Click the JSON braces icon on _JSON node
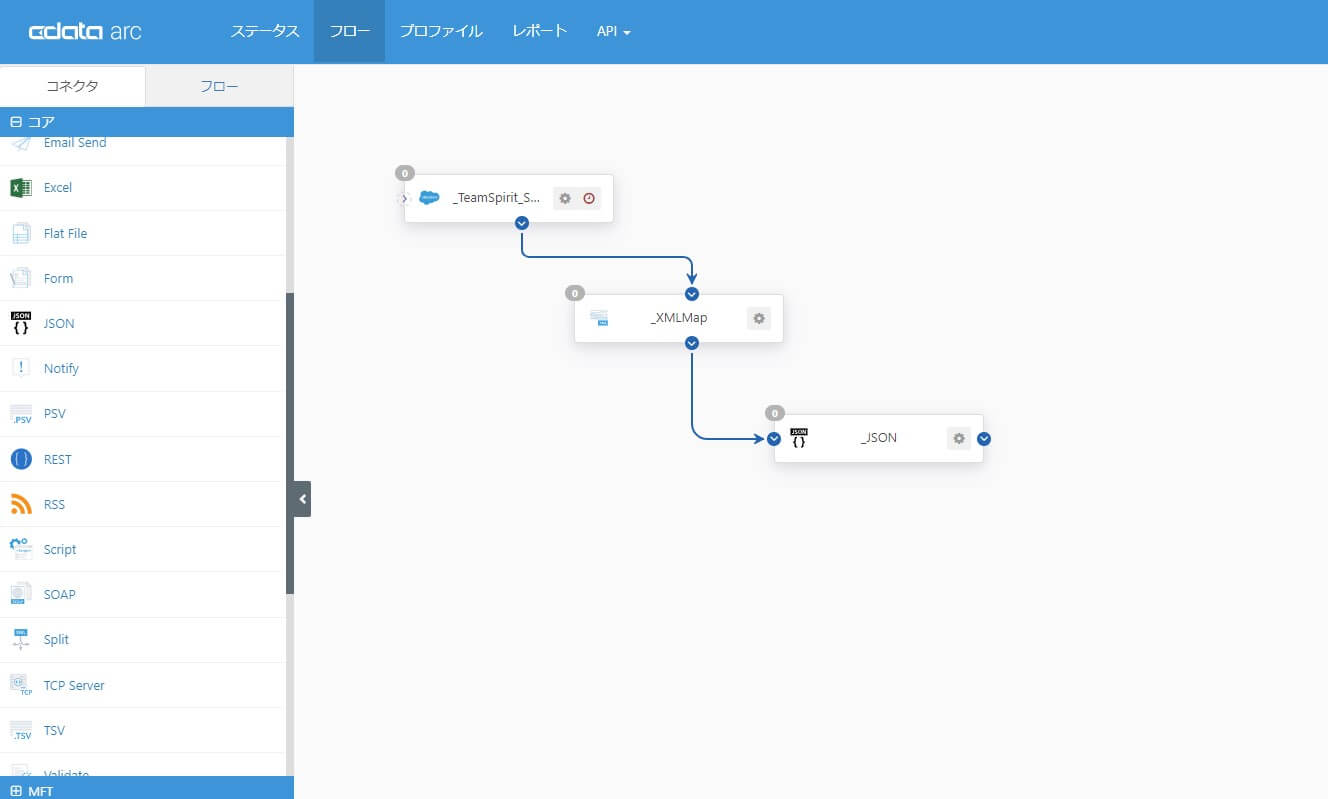The image size is (1328, 799). tap(799, 438)
